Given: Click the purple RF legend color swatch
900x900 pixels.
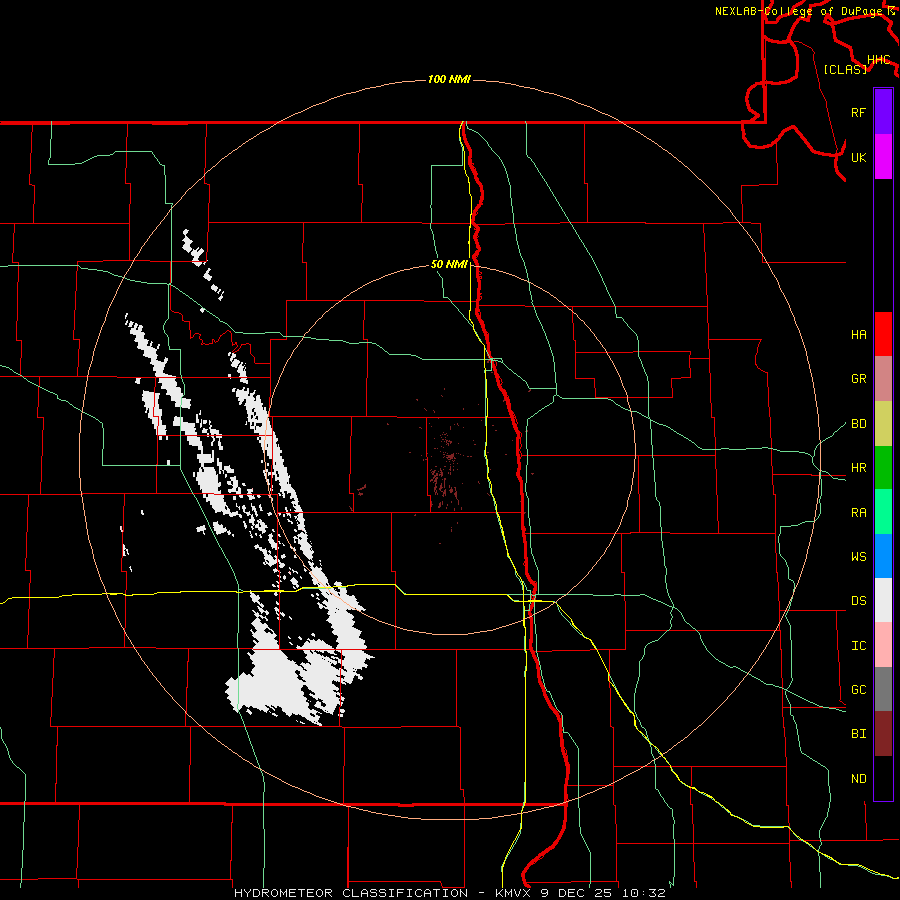Looking at the screenshot, I should [883, 112].
